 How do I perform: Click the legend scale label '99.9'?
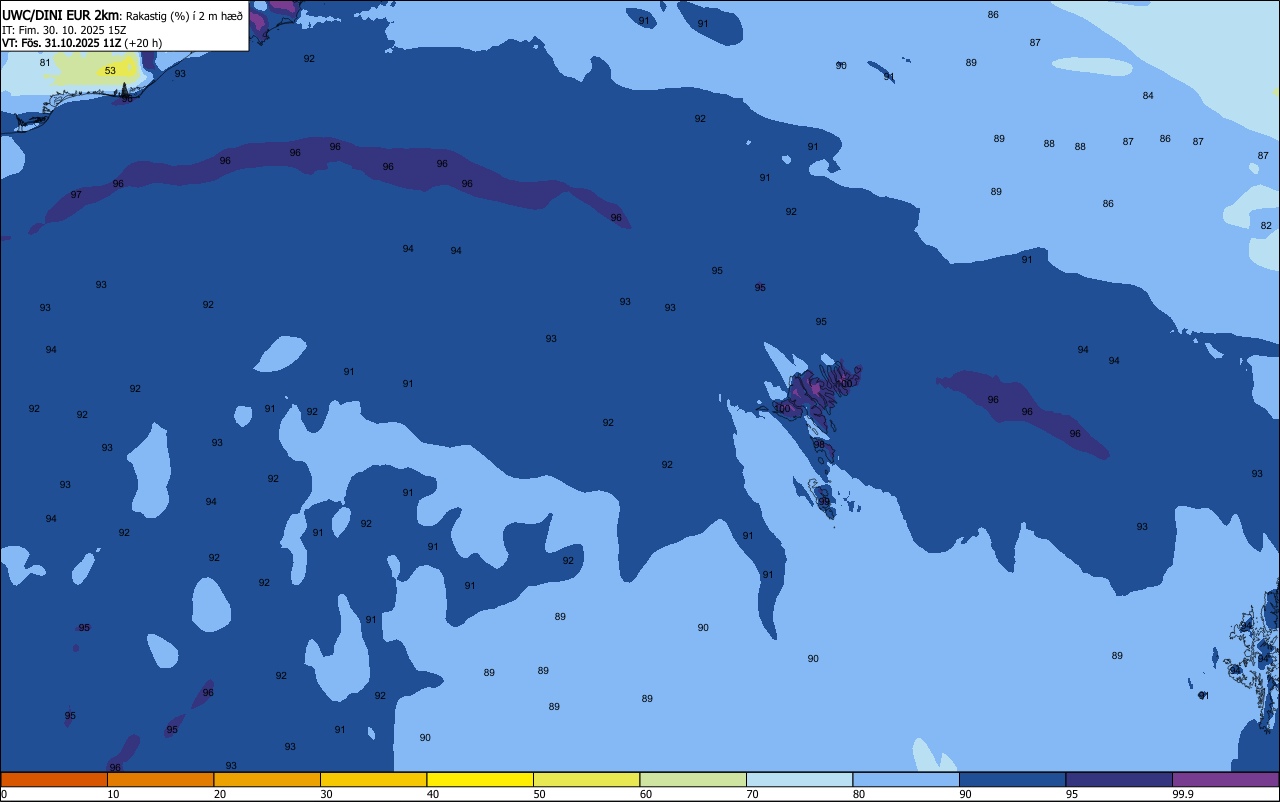click(x=1183, y=794)
